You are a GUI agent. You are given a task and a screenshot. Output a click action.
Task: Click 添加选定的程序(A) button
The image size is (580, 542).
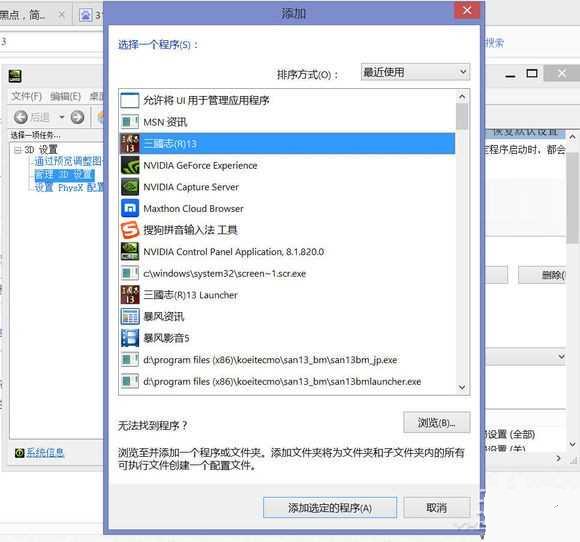[x=330, y=508]
